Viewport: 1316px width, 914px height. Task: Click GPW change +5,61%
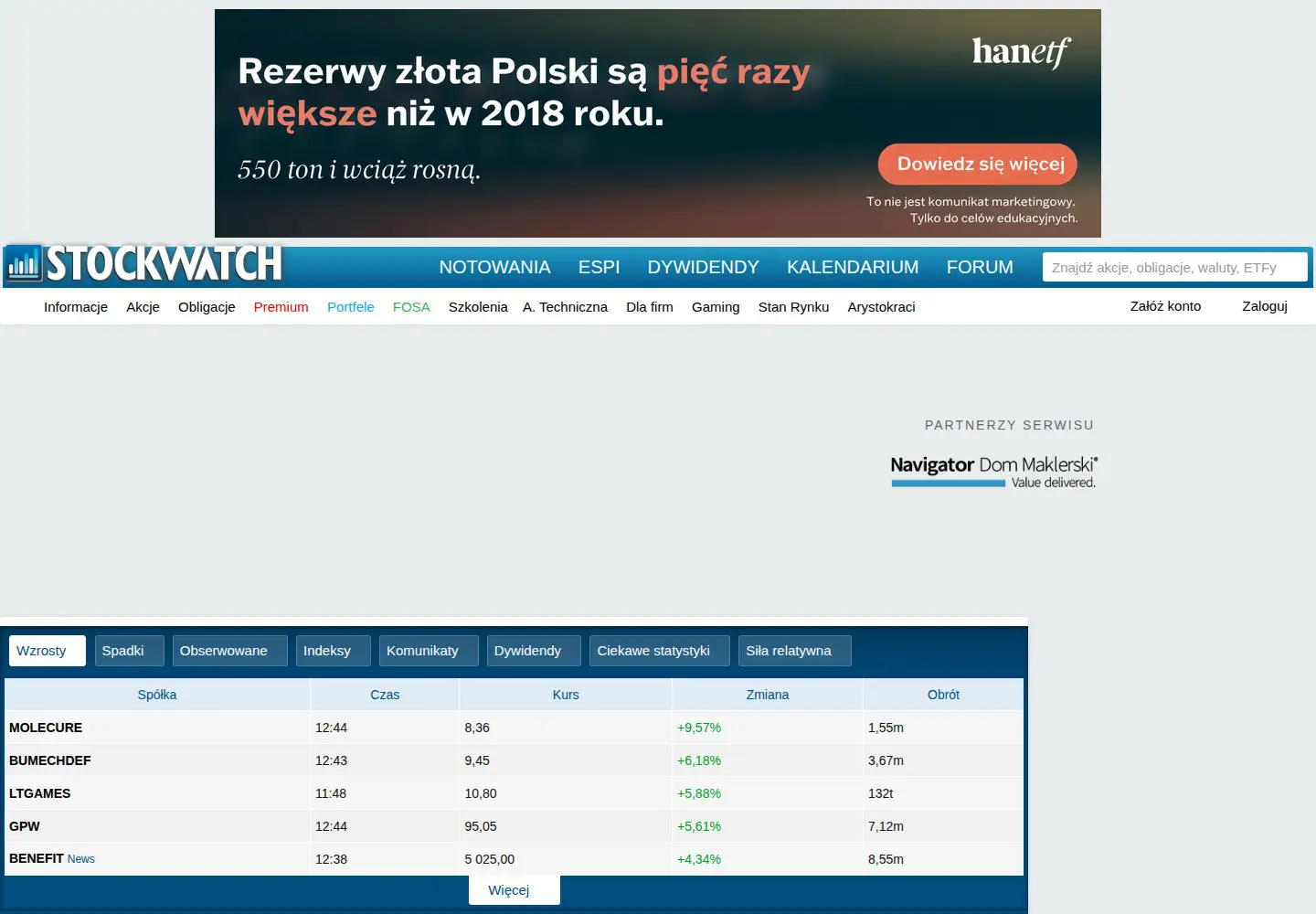(x=699, y=826)
